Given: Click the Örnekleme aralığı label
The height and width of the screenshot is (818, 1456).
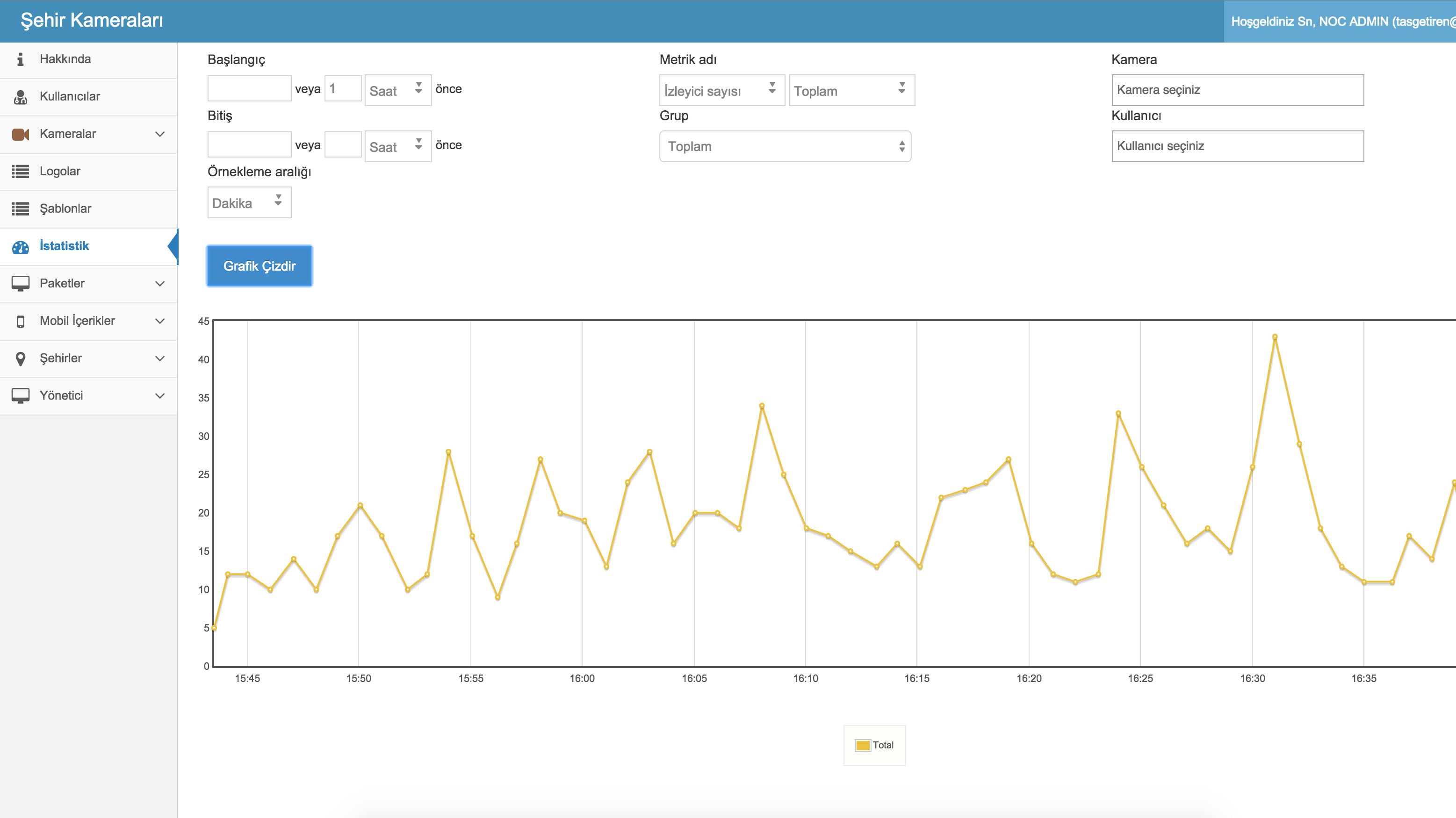Looking at the screenshot, I should point(259,172).
